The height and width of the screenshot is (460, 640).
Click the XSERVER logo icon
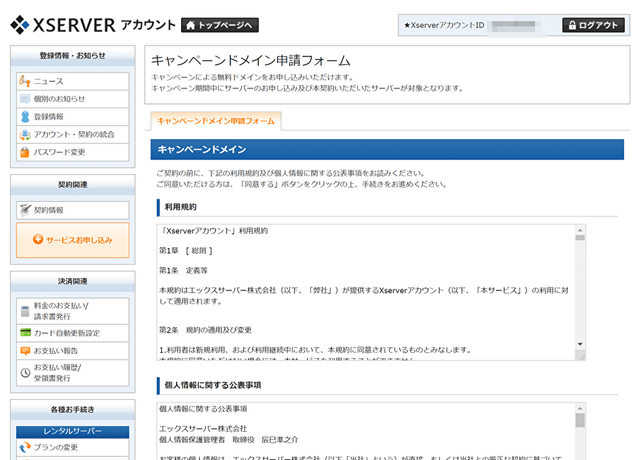pyautogui.click(x=20, y=25)
